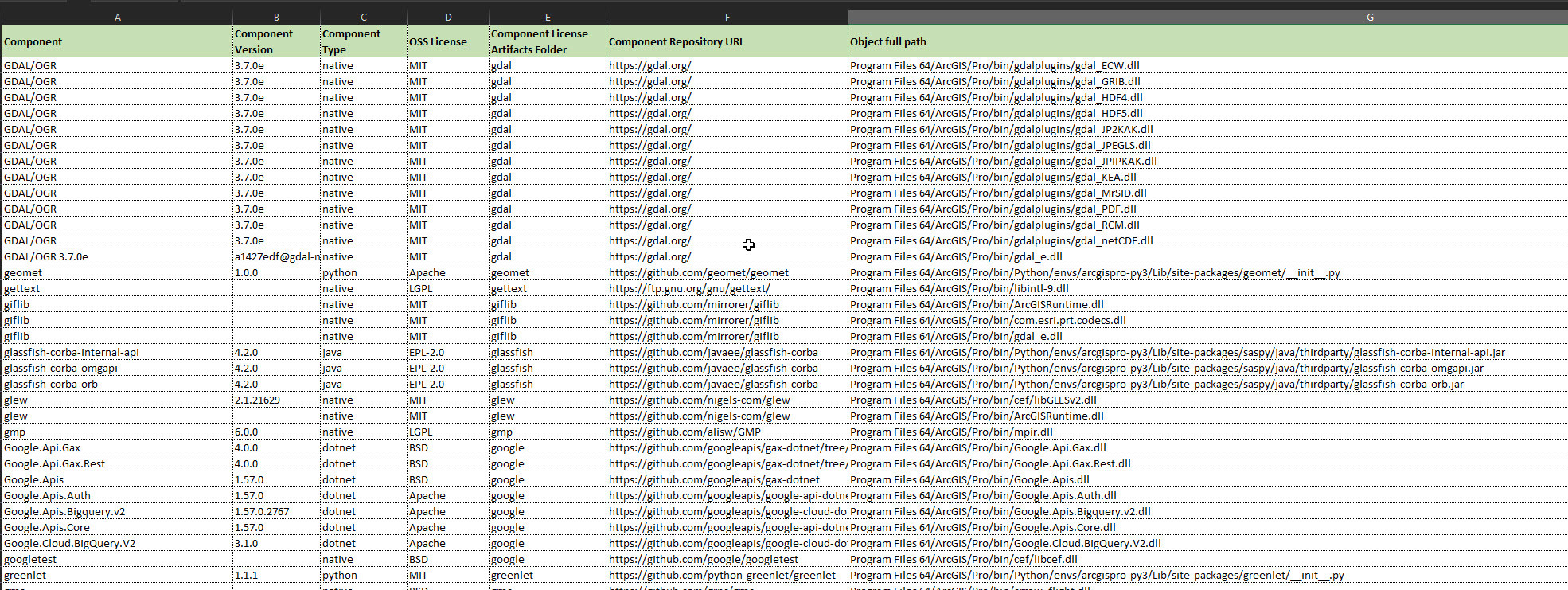
Task: Select the 'libcef.dll' path cell
Action: (x=1208, y=559)
